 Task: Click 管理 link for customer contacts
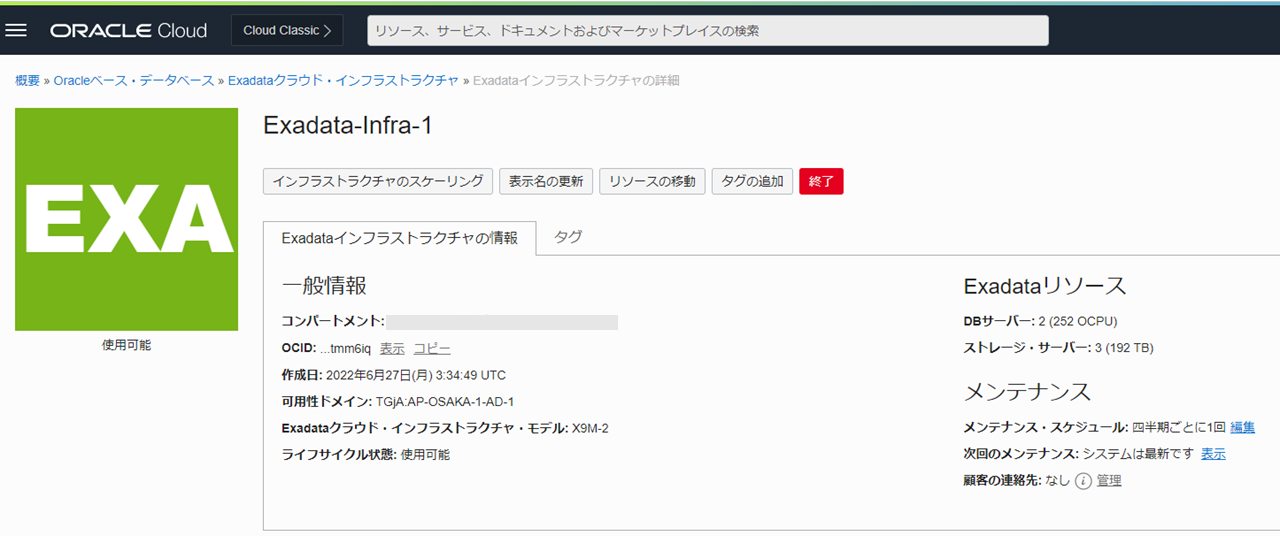[1109, 481]
